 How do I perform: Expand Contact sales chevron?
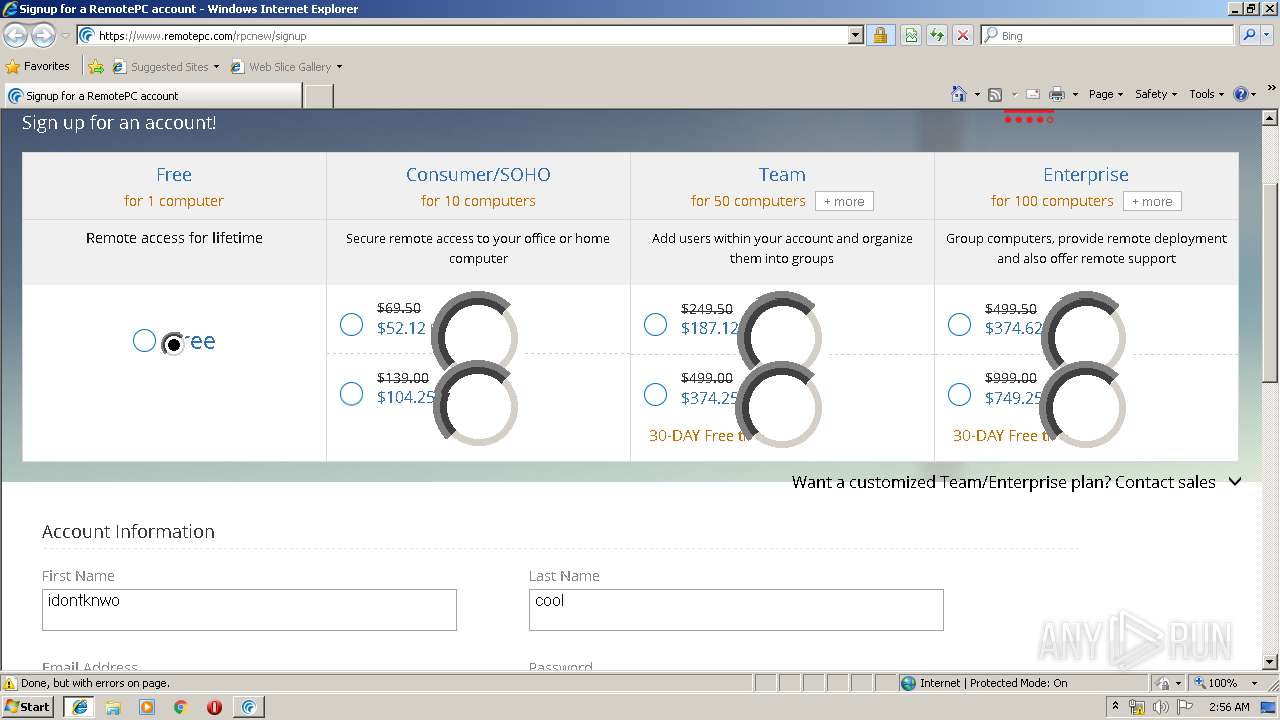click(x=1235, y=482)
